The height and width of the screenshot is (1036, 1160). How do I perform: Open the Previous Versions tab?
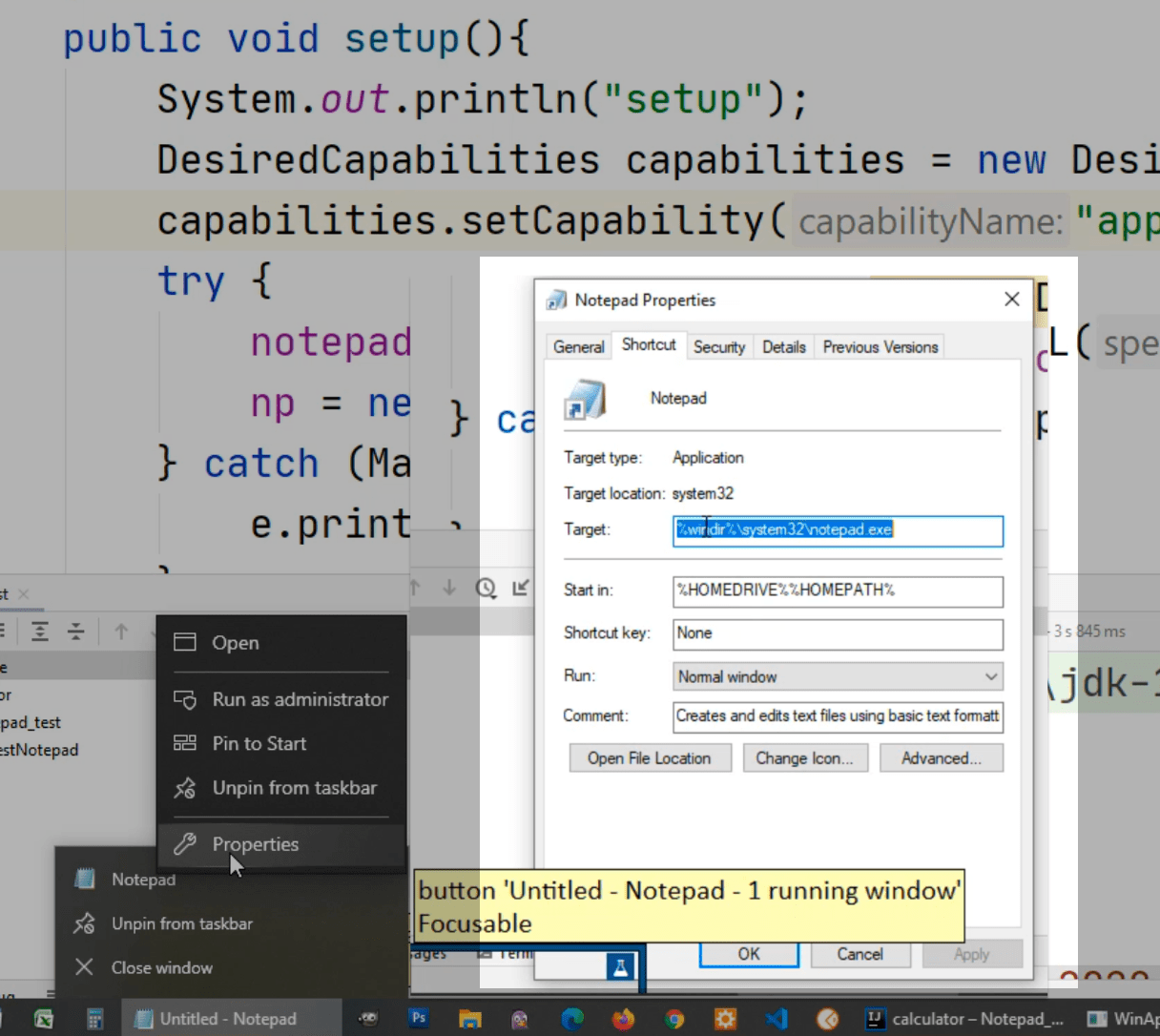[x=880, y=347]
